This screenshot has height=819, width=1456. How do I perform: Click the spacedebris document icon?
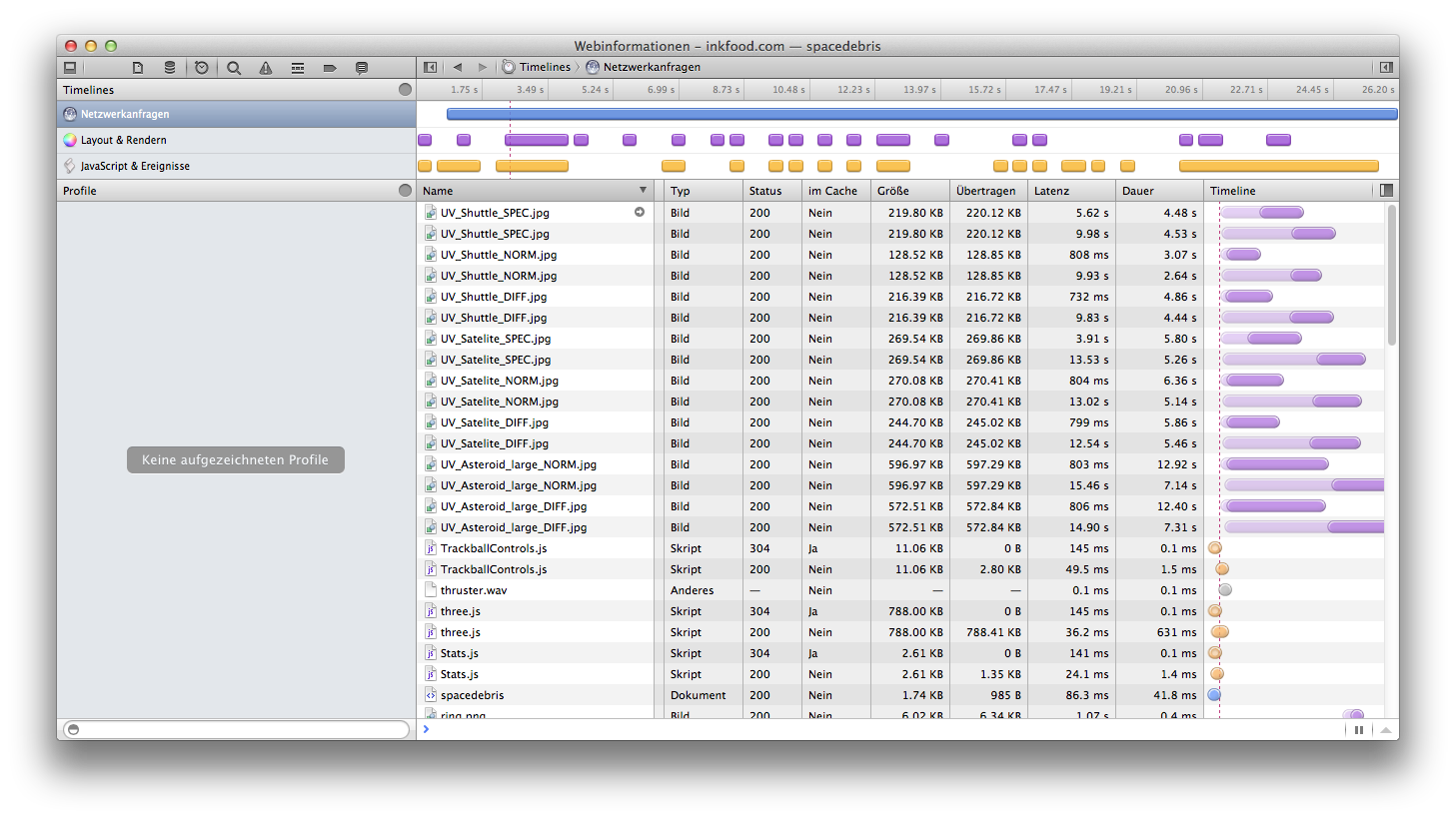431,695
